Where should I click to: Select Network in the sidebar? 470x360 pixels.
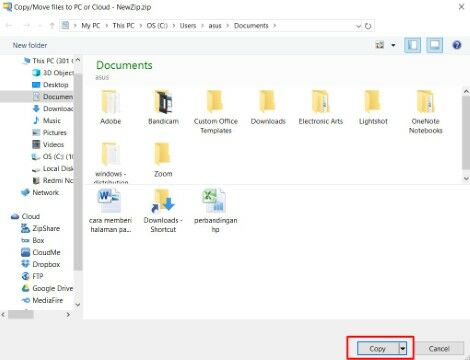[40, 193]
